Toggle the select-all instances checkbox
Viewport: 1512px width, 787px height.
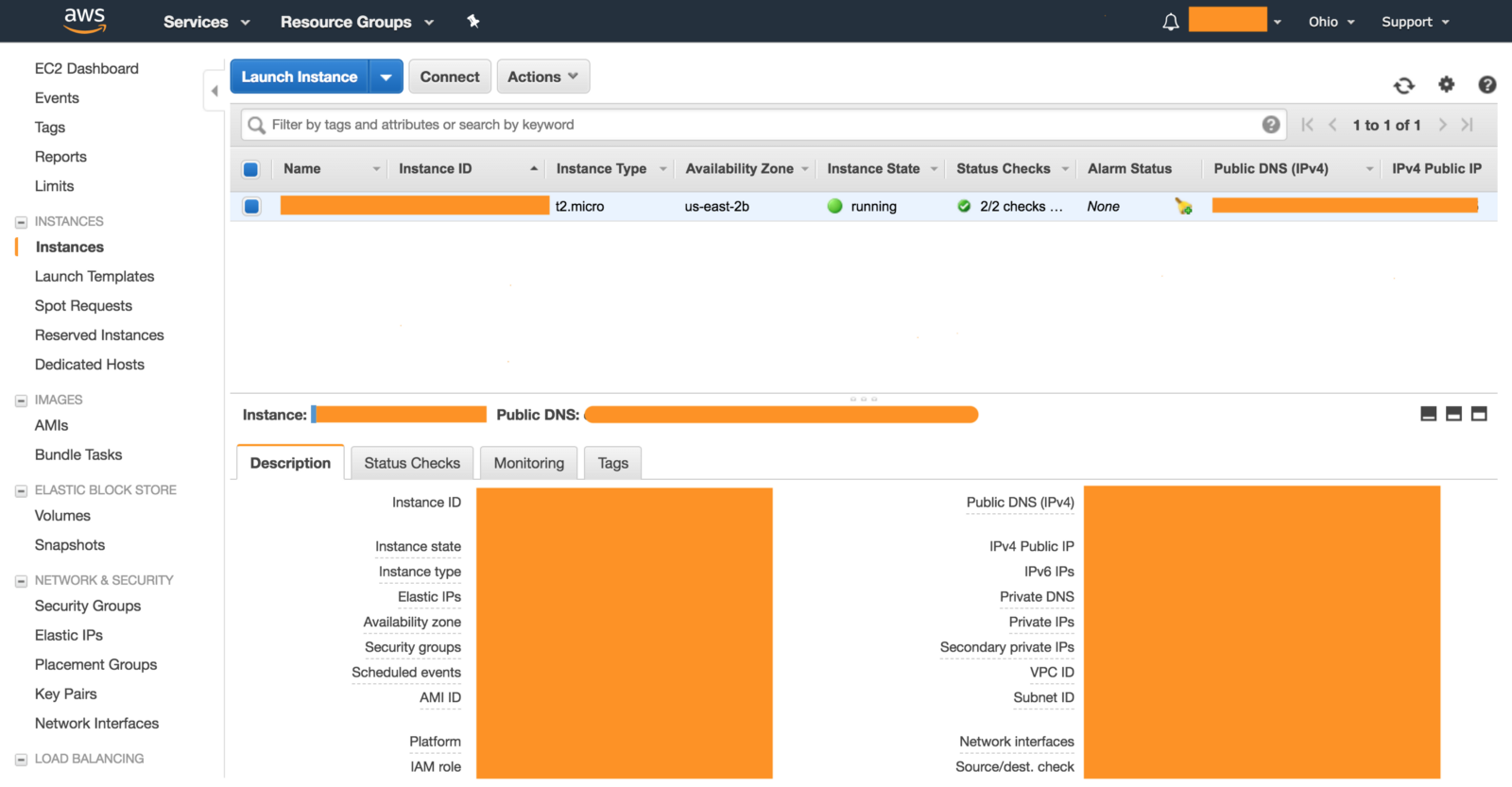click(x=251, y=170)
